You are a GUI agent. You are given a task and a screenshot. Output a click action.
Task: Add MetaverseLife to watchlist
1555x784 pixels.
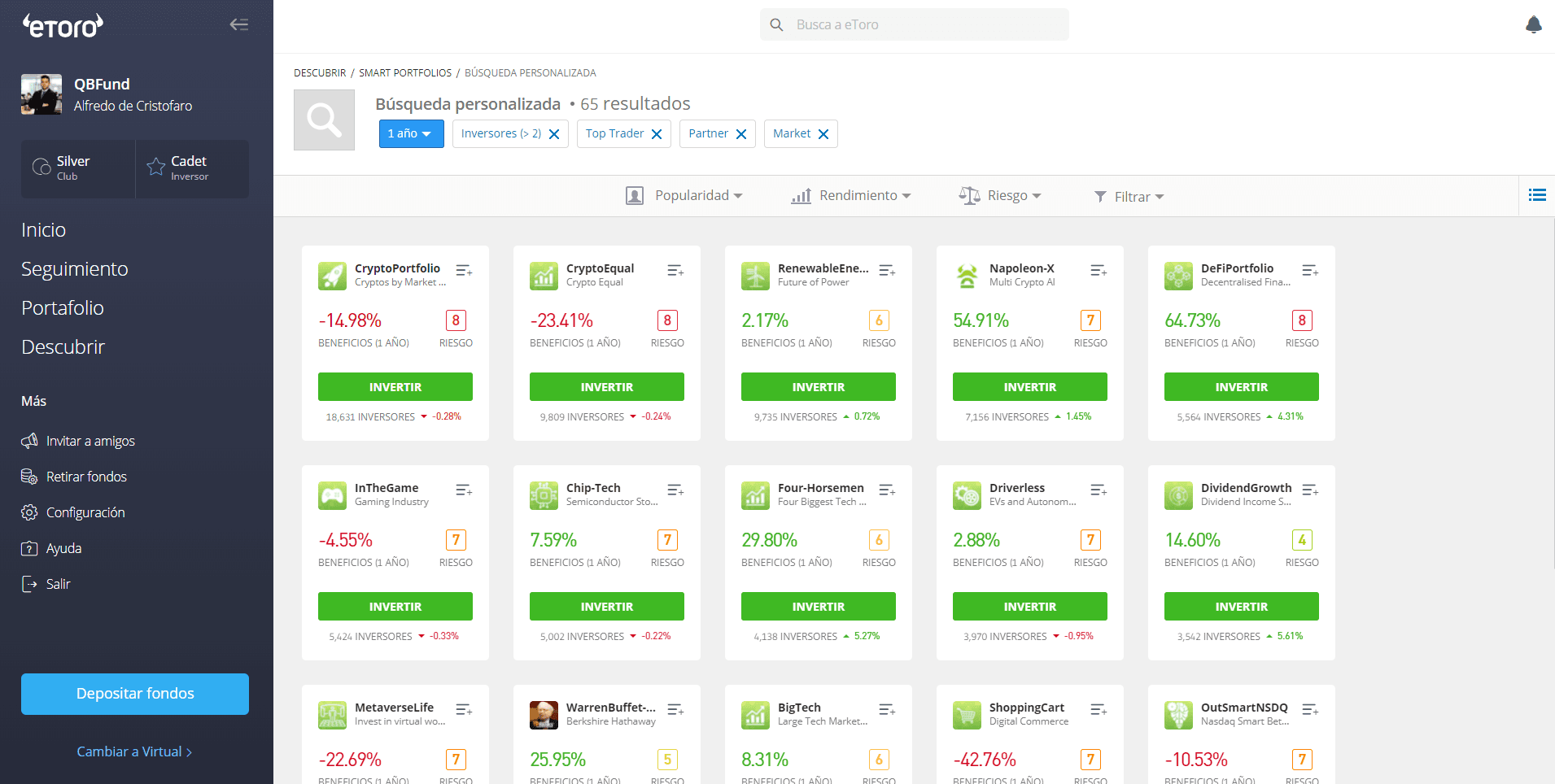point(464,709)
